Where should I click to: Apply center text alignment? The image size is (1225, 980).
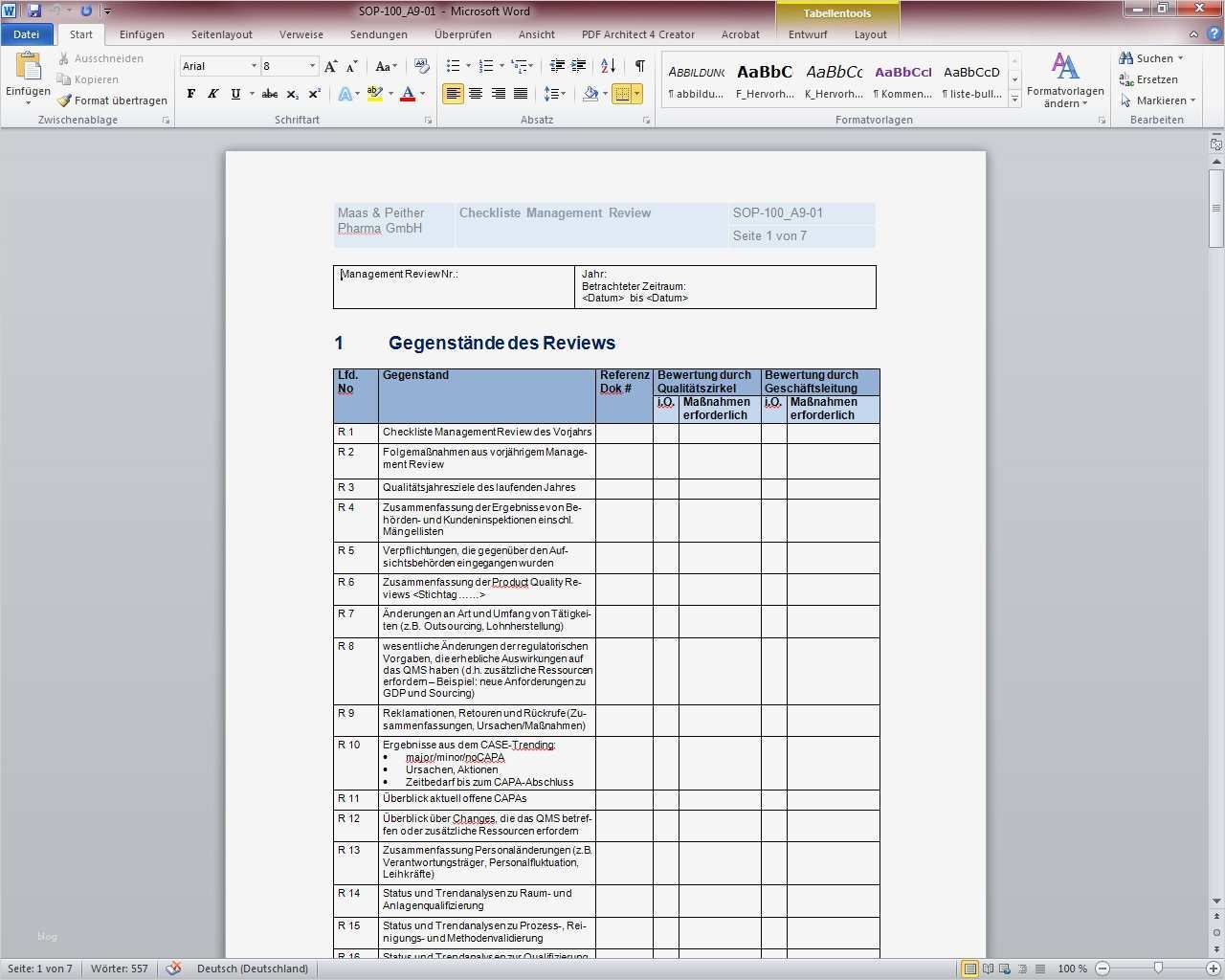point(476,93)
